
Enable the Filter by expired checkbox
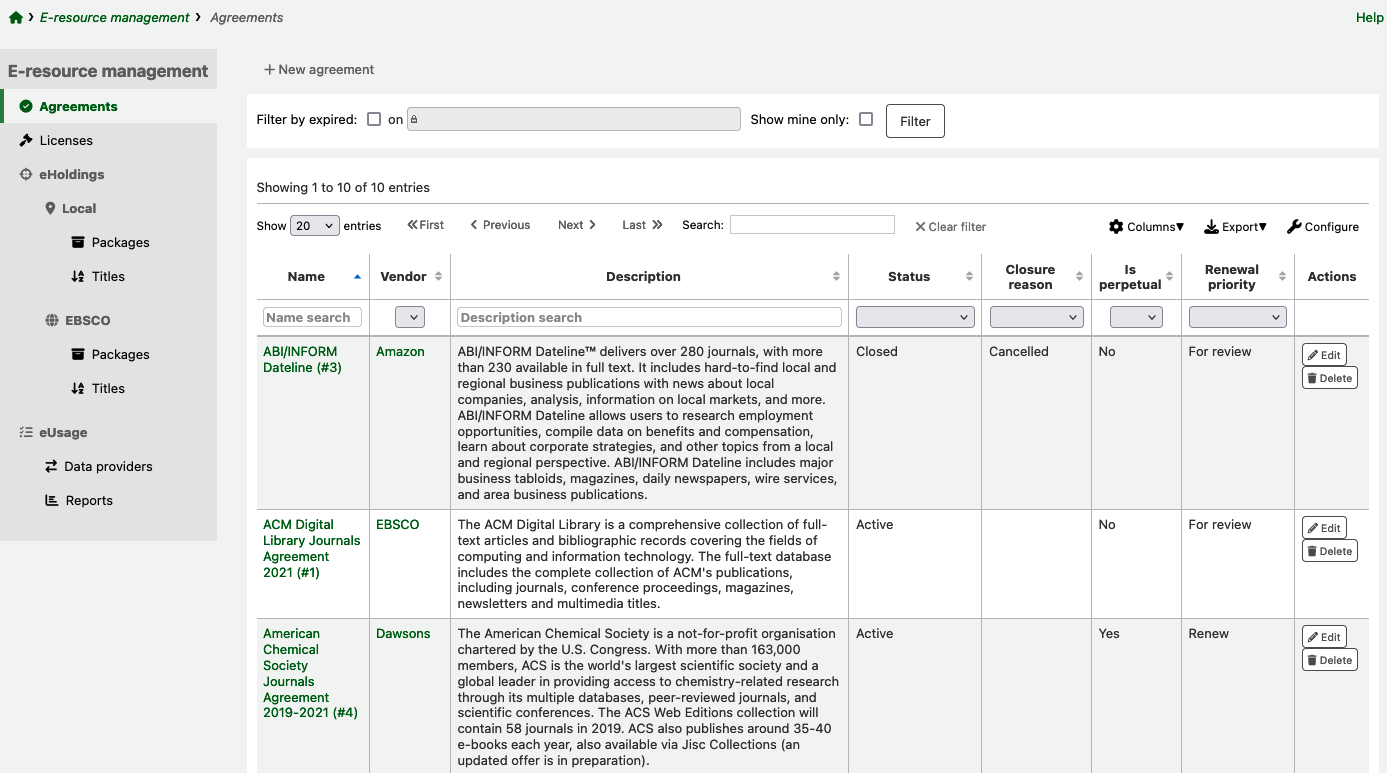(373, 119)
